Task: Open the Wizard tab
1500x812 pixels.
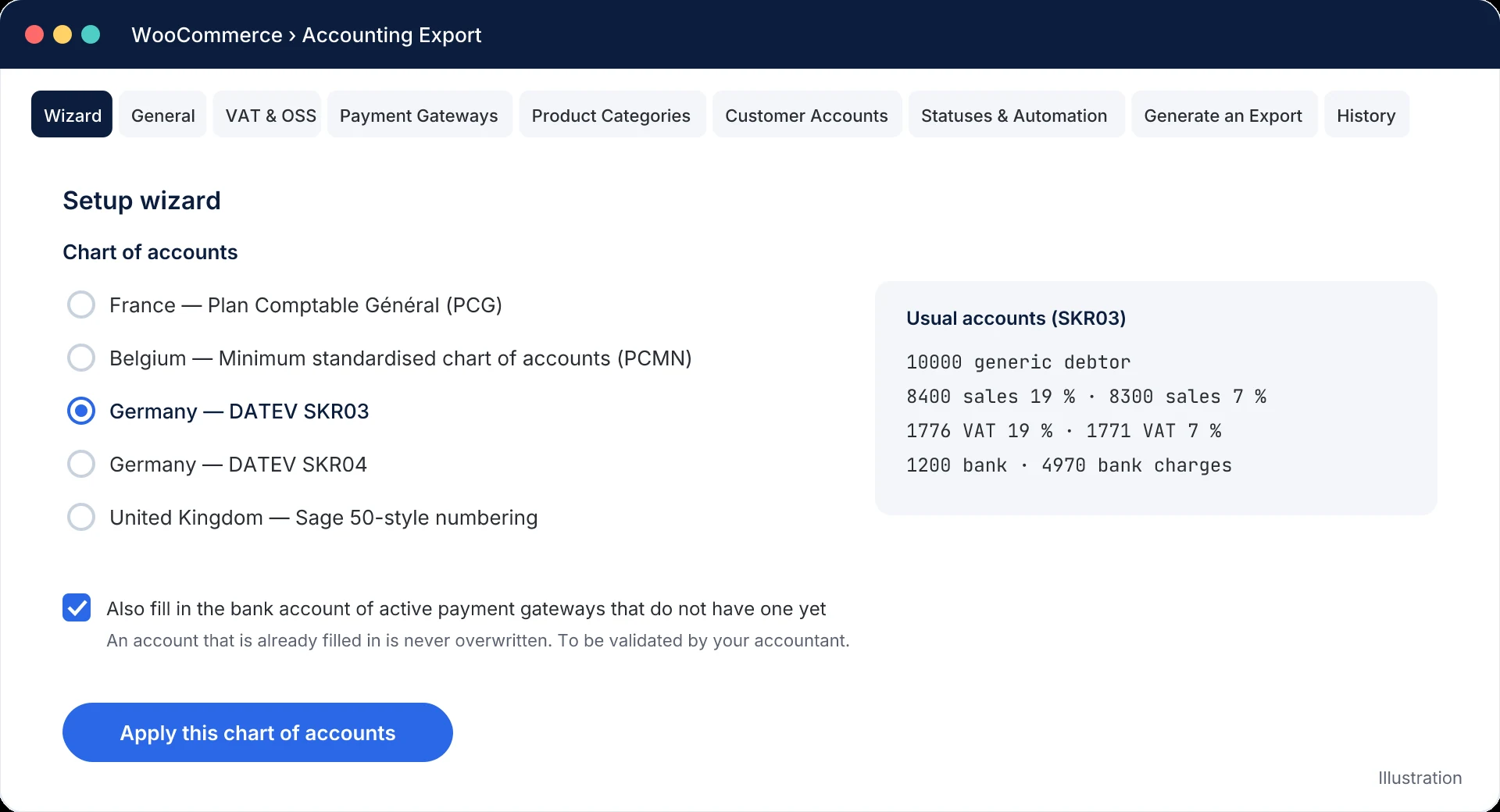Action: click(x=72, y=115)
